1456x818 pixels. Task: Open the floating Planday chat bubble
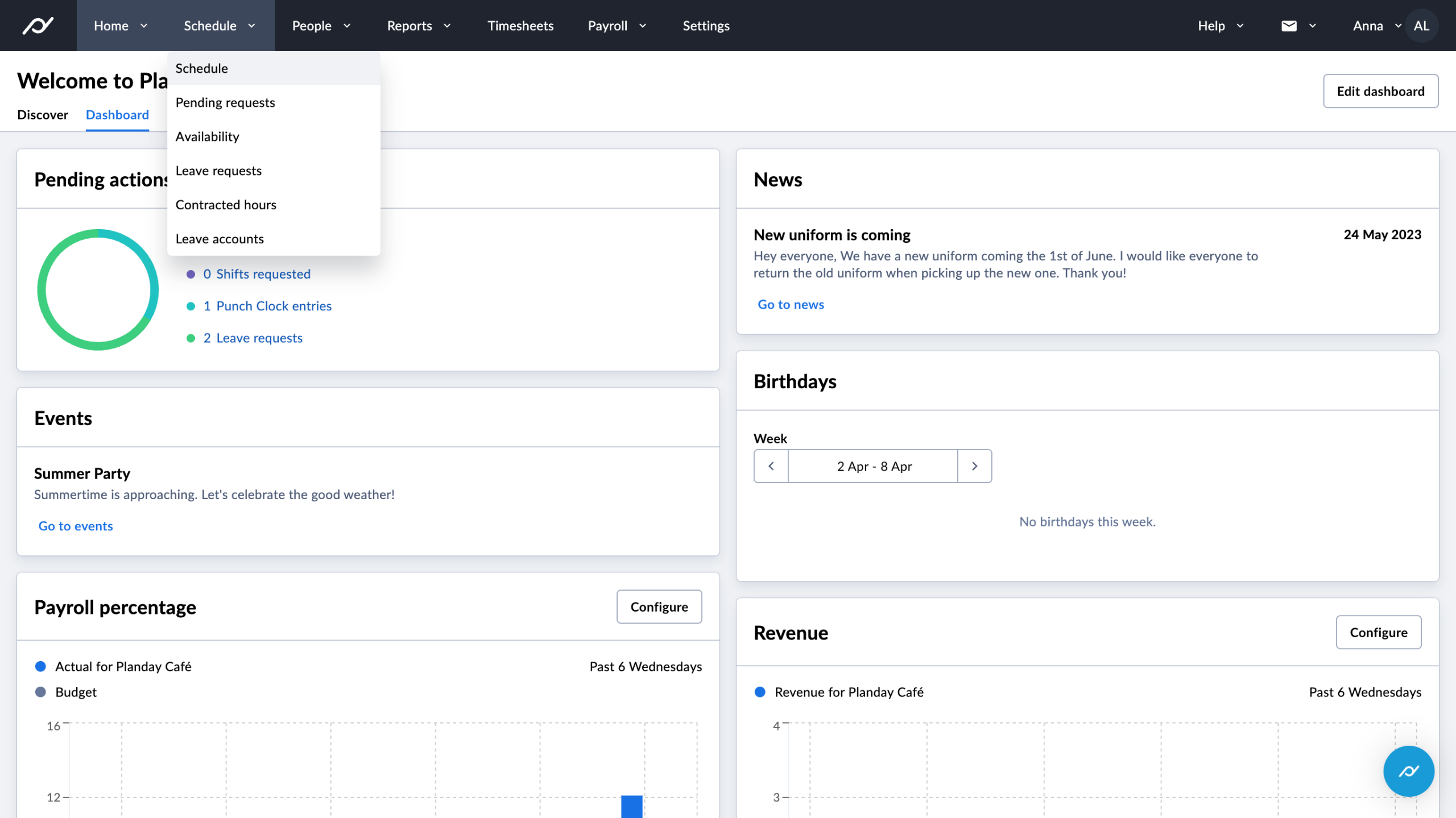(1408, 771)
